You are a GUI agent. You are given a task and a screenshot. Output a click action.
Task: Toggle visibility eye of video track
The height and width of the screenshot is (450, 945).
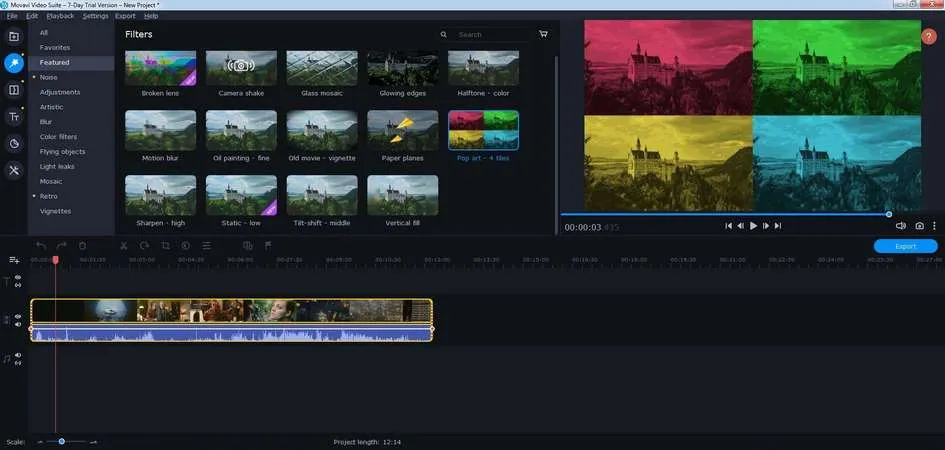pos(18,316)
